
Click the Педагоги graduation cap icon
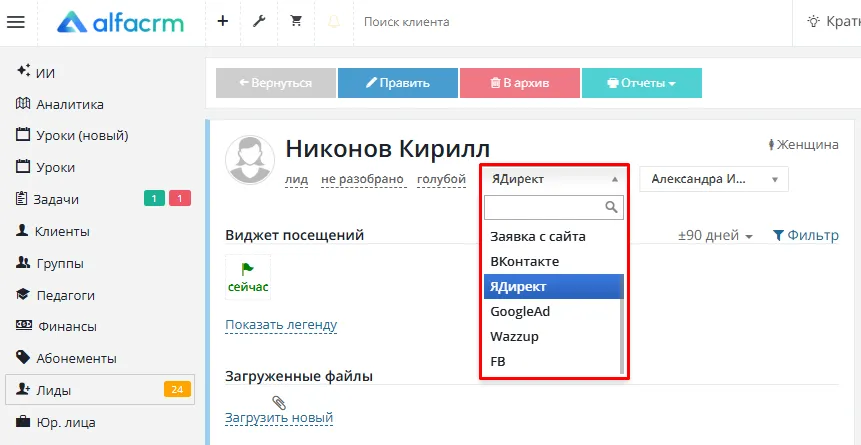click(23, 295)
